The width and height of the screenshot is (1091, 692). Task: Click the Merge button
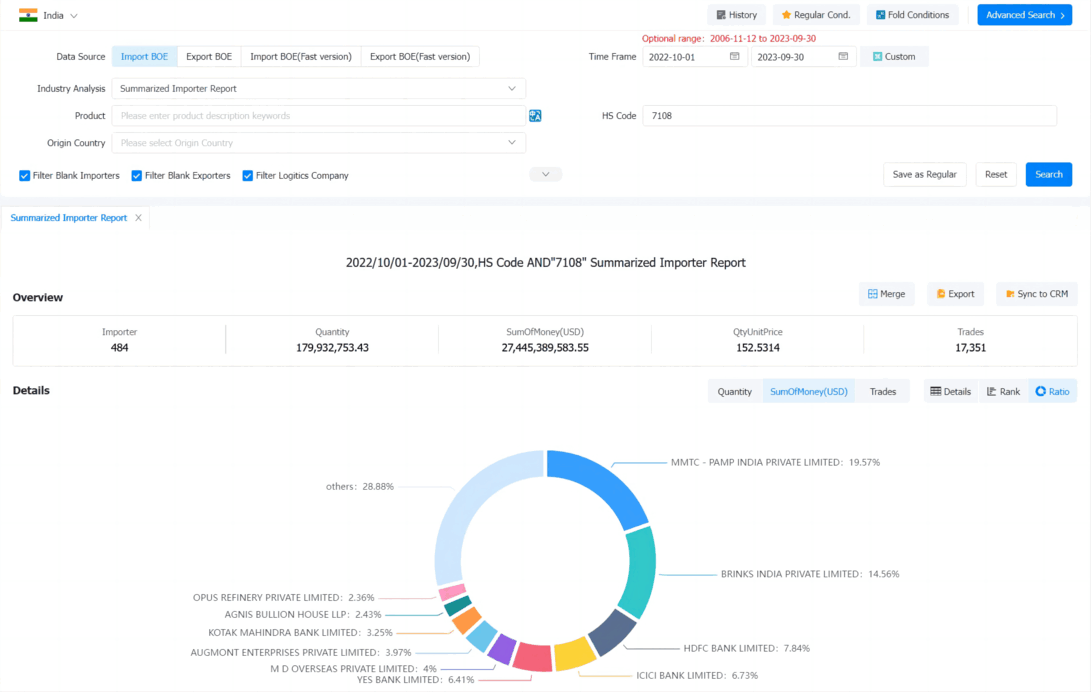pos(886,294)
